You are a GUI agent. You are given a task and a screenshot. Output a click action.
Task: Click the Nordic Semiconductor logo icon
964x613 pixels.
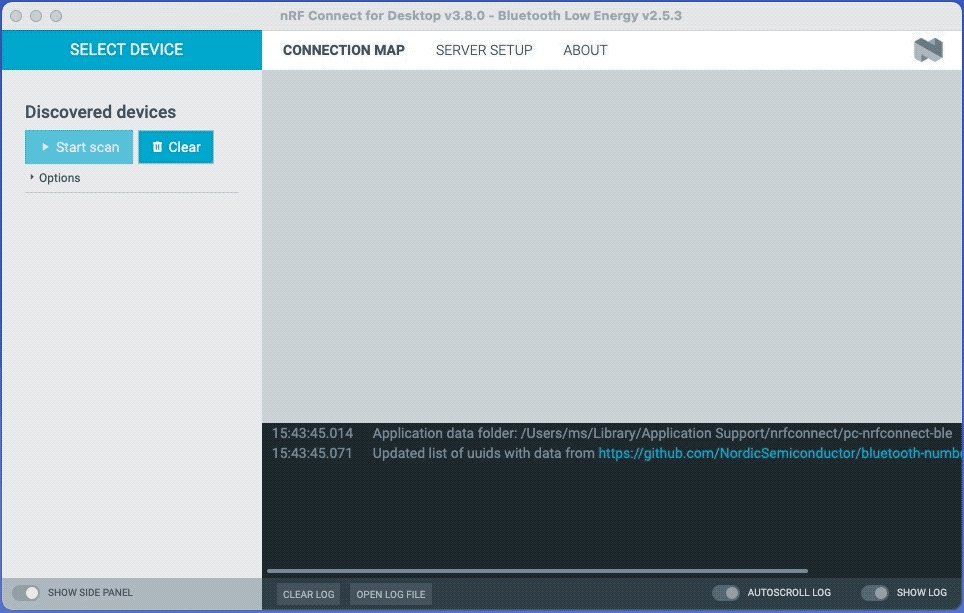coord(928,50)
